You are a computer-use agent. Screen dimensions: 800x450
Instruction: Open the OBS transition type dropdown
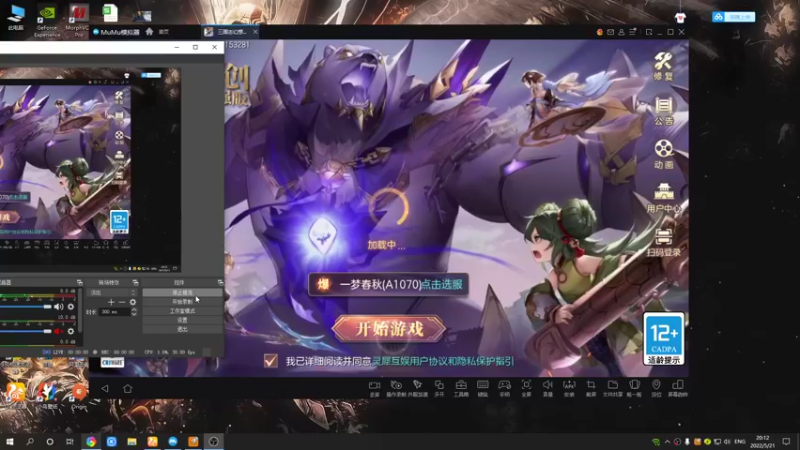(x=113, y=292)
